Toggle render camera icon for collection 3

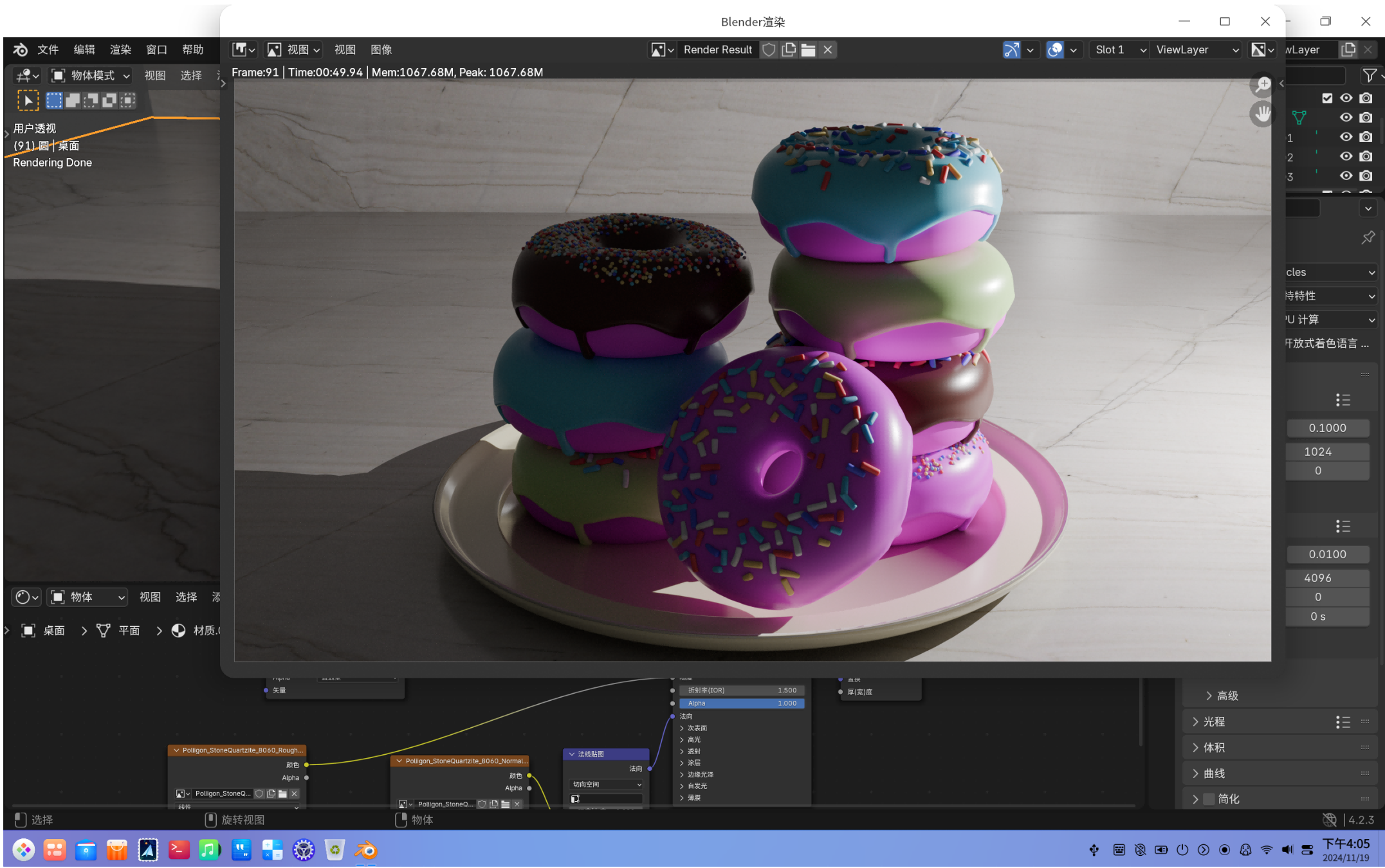(1366, 176)
